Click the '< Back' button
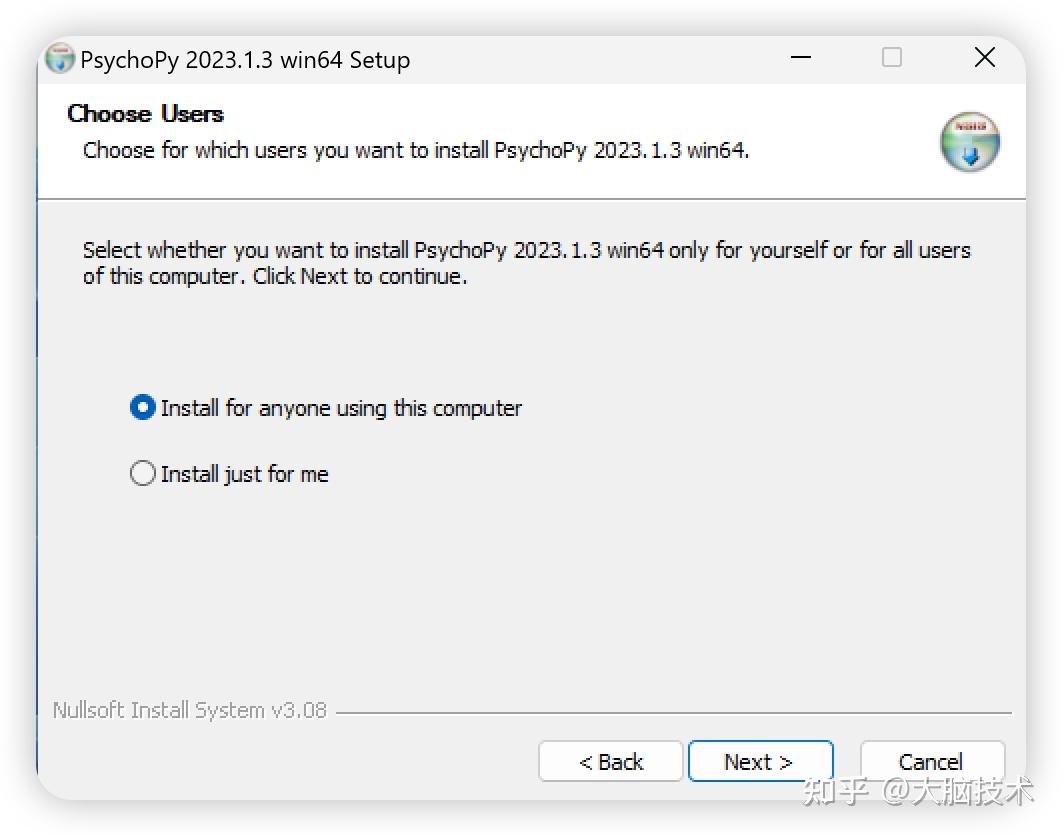 610,762
